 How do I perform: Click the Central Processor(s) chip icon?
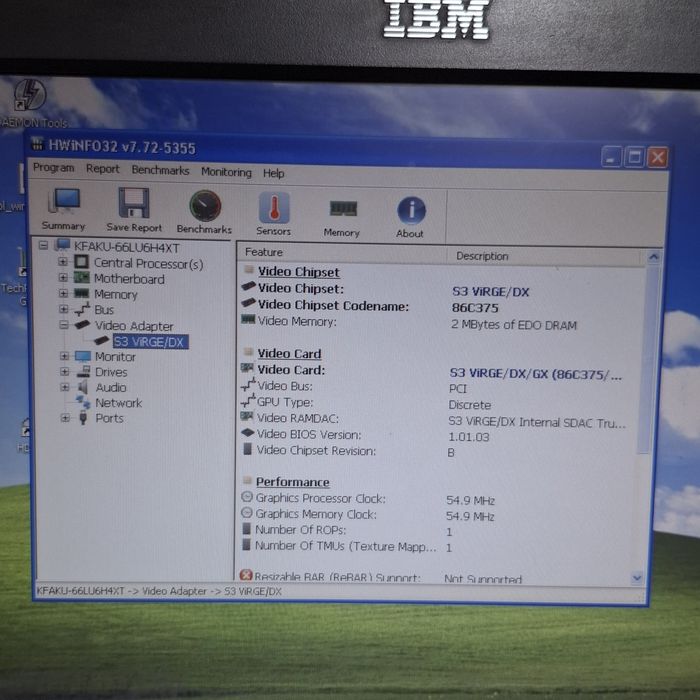pyautogui.click(x=81, y=262)
